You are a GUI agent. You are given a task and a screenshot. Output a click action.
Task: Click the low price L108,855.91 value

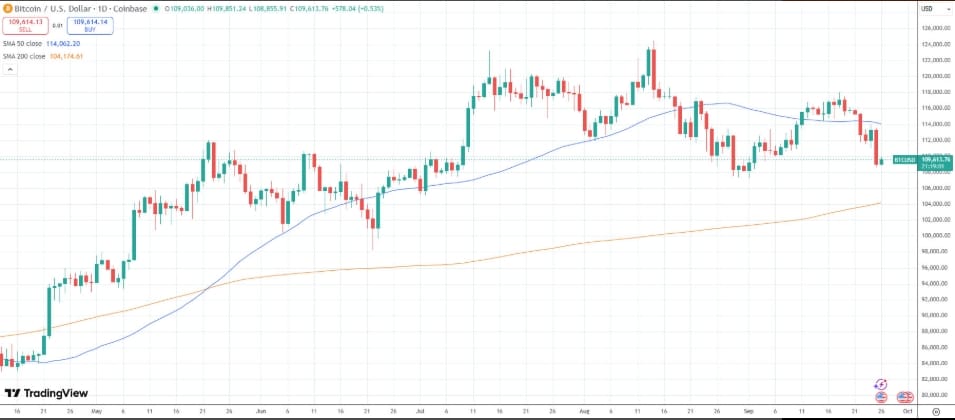coord(266,9)
